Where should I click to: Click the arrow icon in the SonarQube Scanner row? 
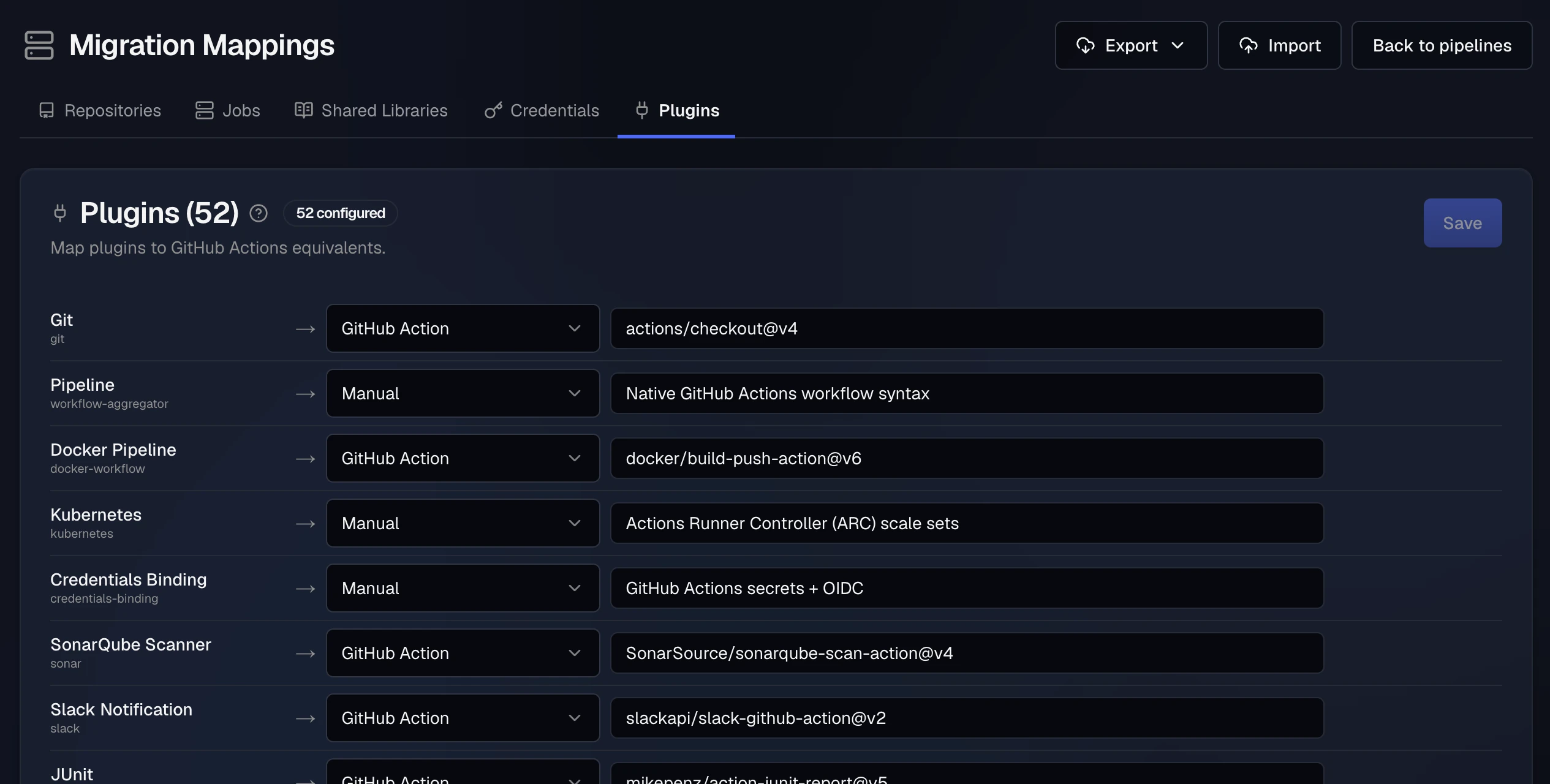tap(305, 654)
